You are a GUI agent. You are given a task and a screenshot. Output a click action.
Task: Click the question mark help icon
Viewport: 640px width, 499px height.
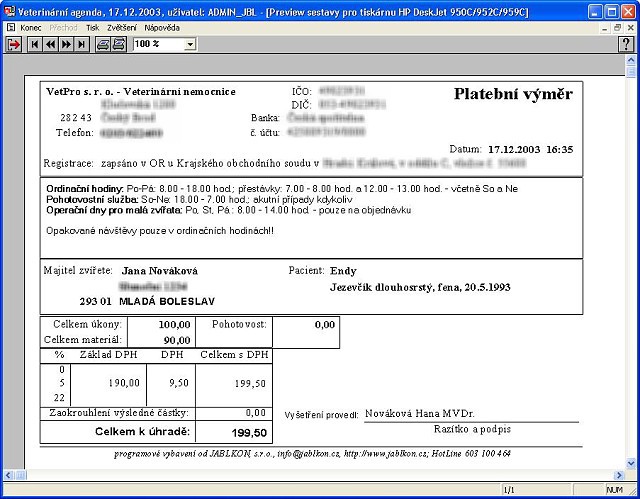626,44
